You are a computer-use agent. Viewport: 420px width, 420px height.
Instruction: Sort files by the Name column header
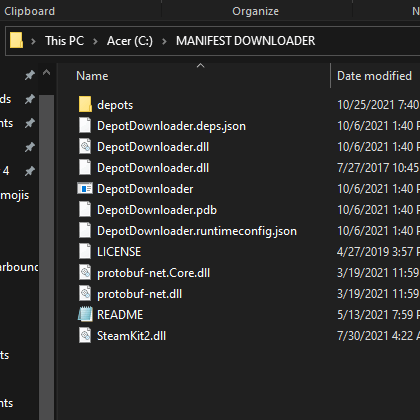point(92,76)
